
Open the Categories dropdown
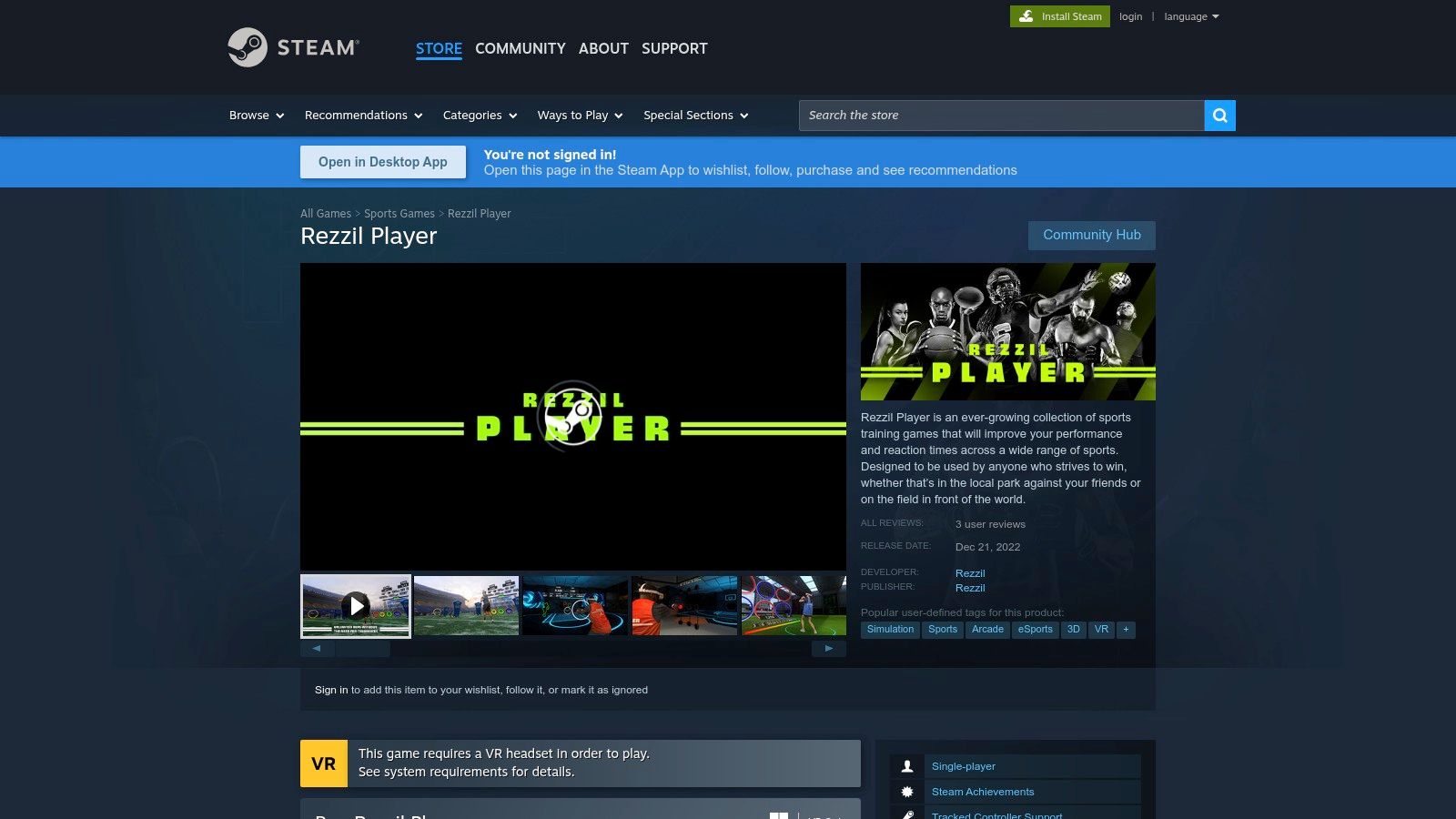click(480, 116)
